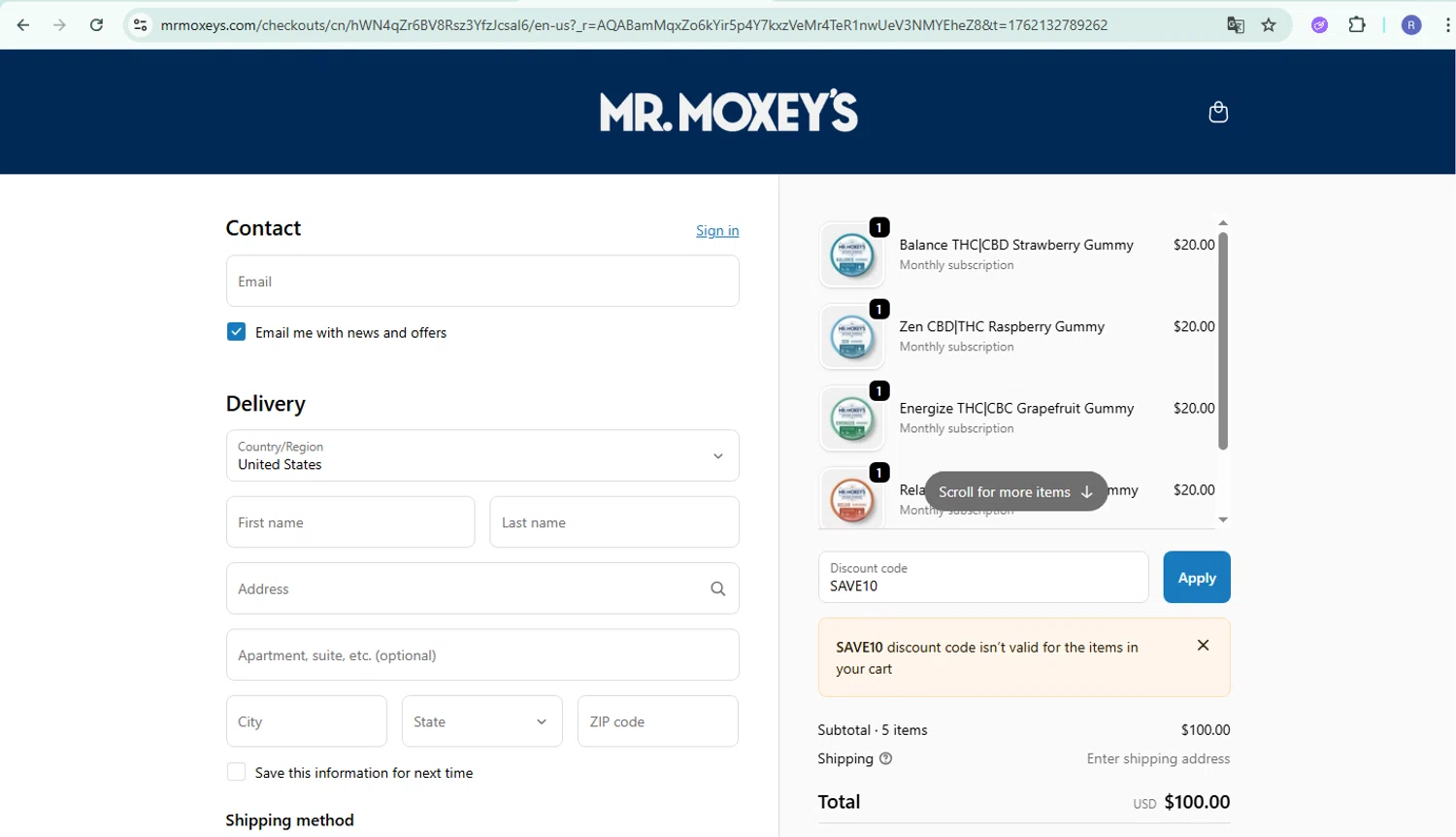Click the browser forward arrow
This screenshot has height=837, width=1456.
click(x=60, y=25)
